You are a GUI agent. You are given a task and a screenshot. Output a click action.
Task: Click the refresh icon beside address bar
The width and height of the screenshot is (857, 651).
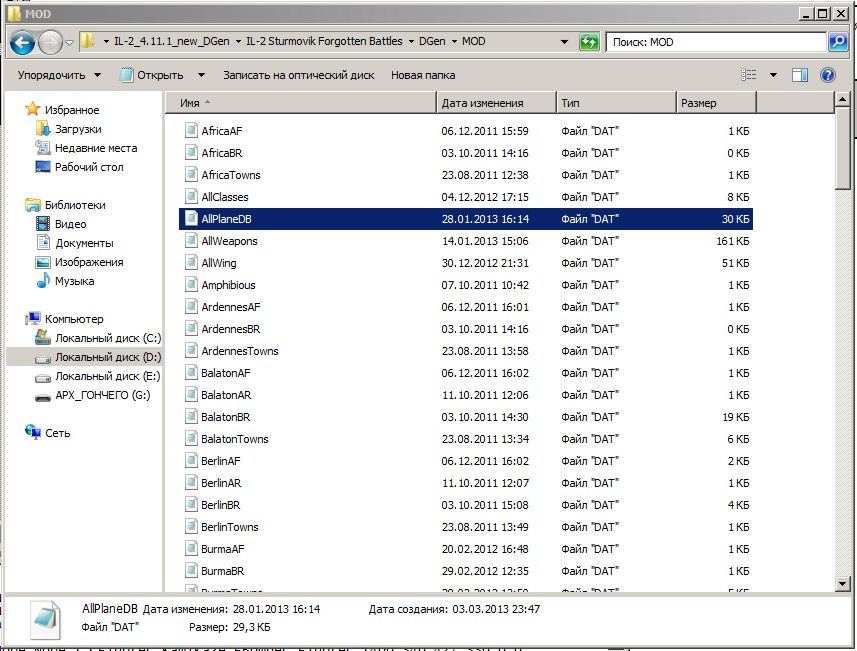point(589,42)
